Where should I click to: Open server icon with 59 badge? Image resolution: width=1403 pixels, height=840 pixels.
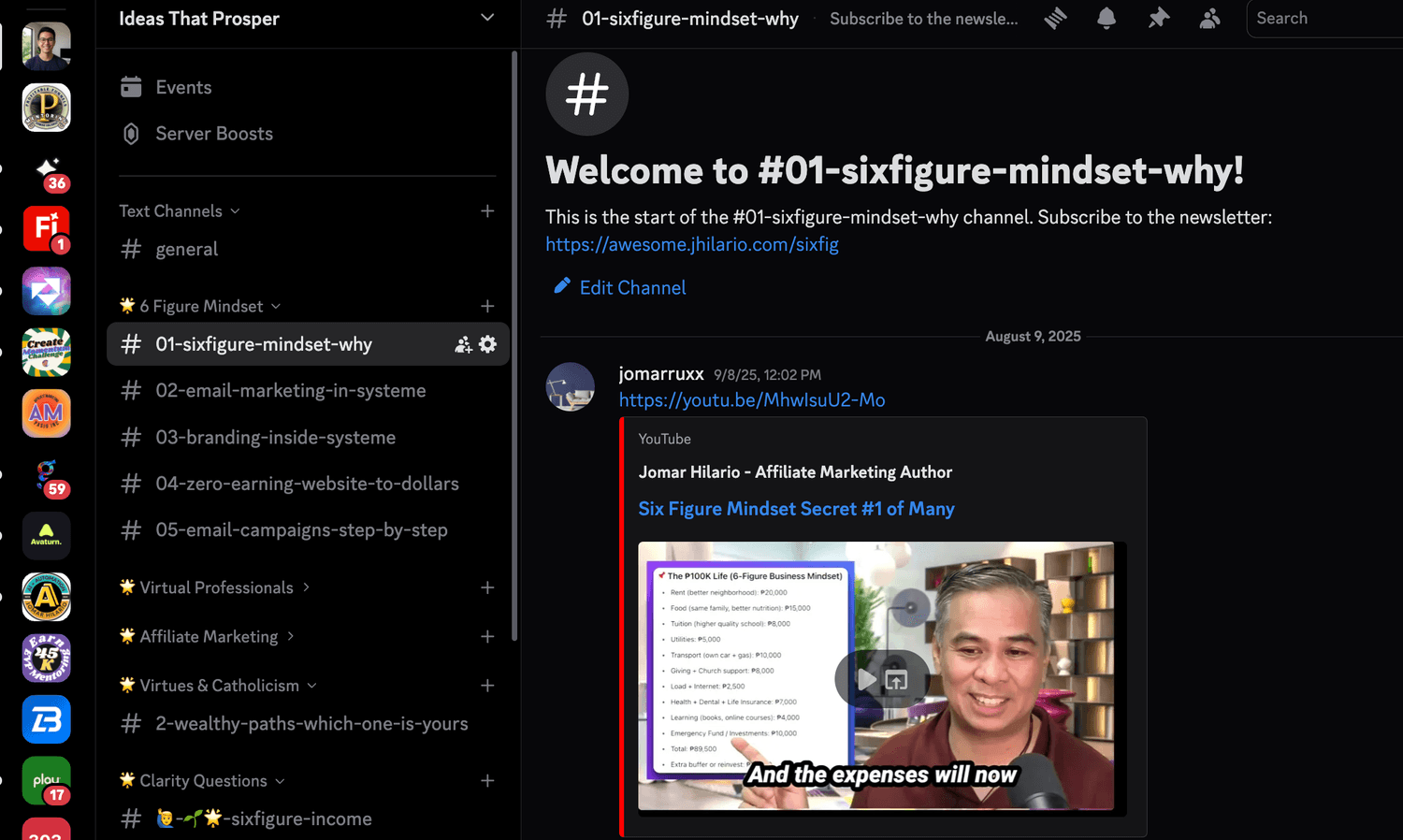46,474
